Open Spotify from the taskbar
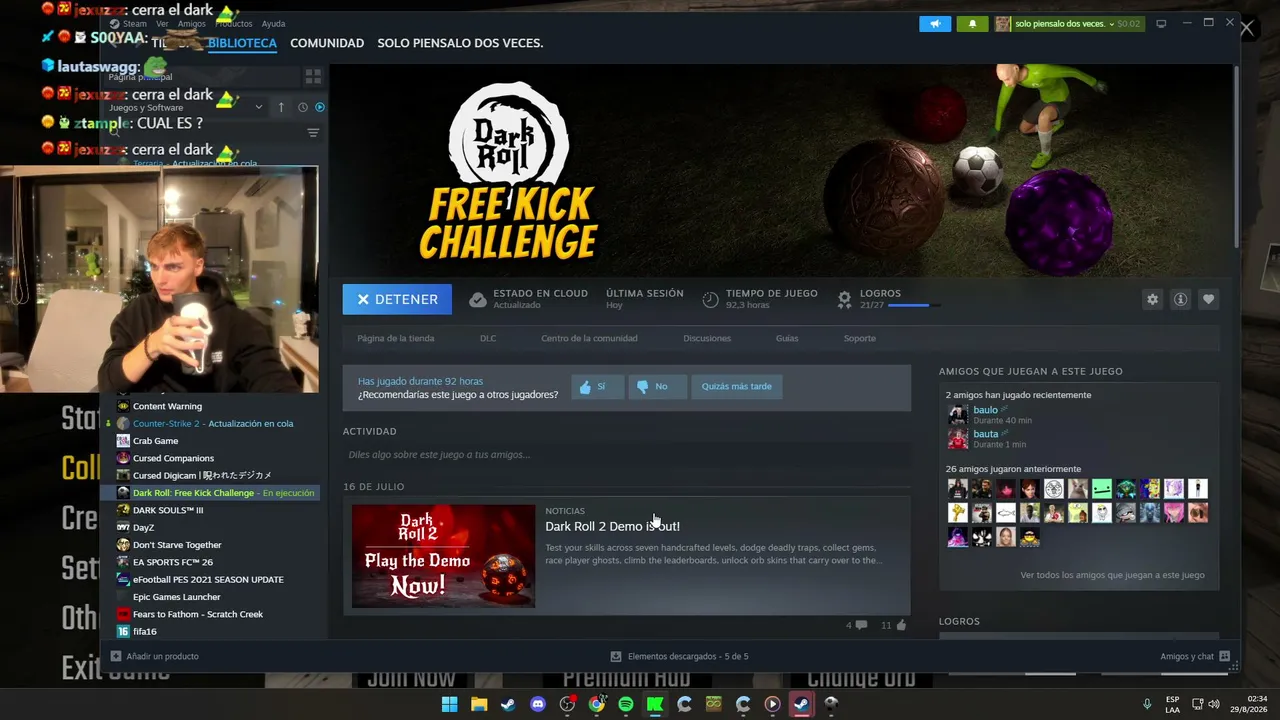The height and width of the screenshot is (720, 1280). click(x=626, y=704)
